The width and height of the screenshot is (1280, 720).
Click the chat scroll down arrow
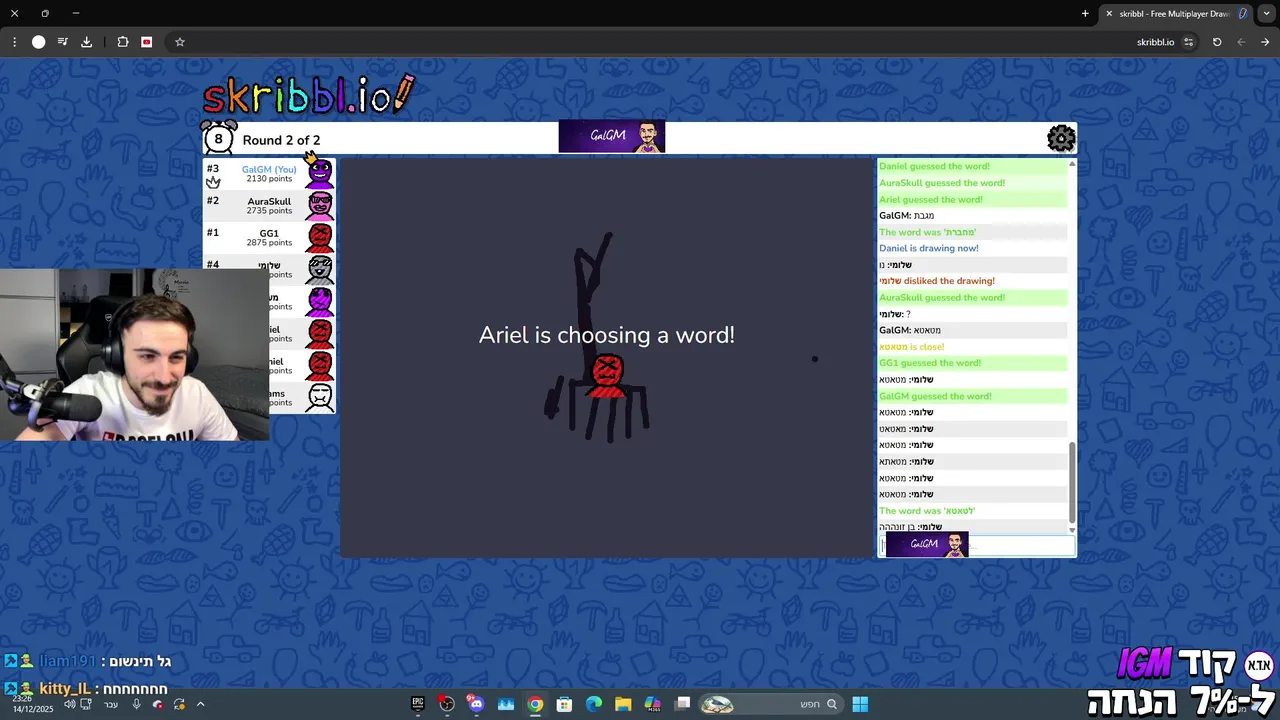tap(1072, 530)
